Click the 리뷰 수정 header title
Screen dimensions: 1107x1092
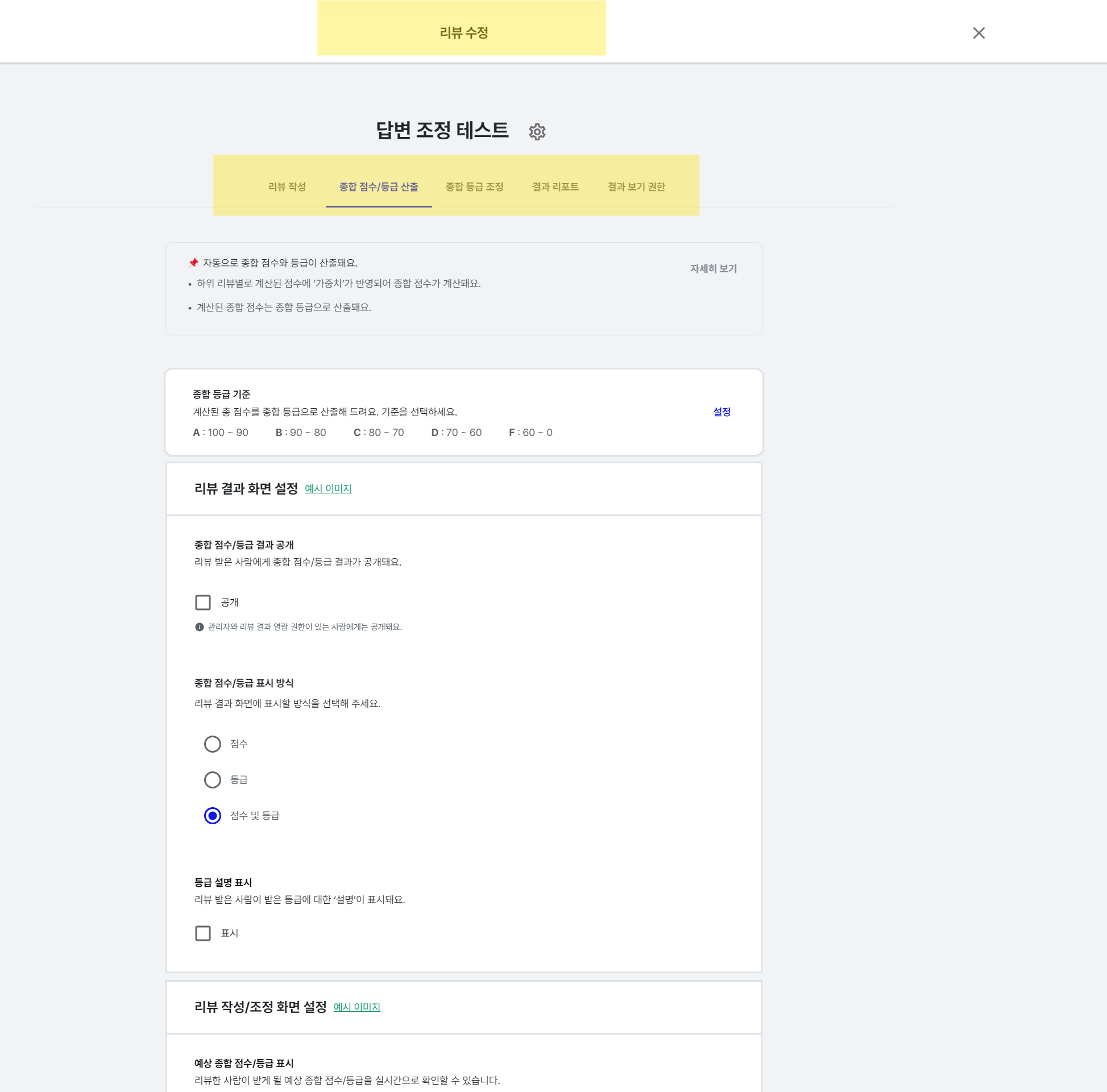pyautogui.click(x=463, y=32)
